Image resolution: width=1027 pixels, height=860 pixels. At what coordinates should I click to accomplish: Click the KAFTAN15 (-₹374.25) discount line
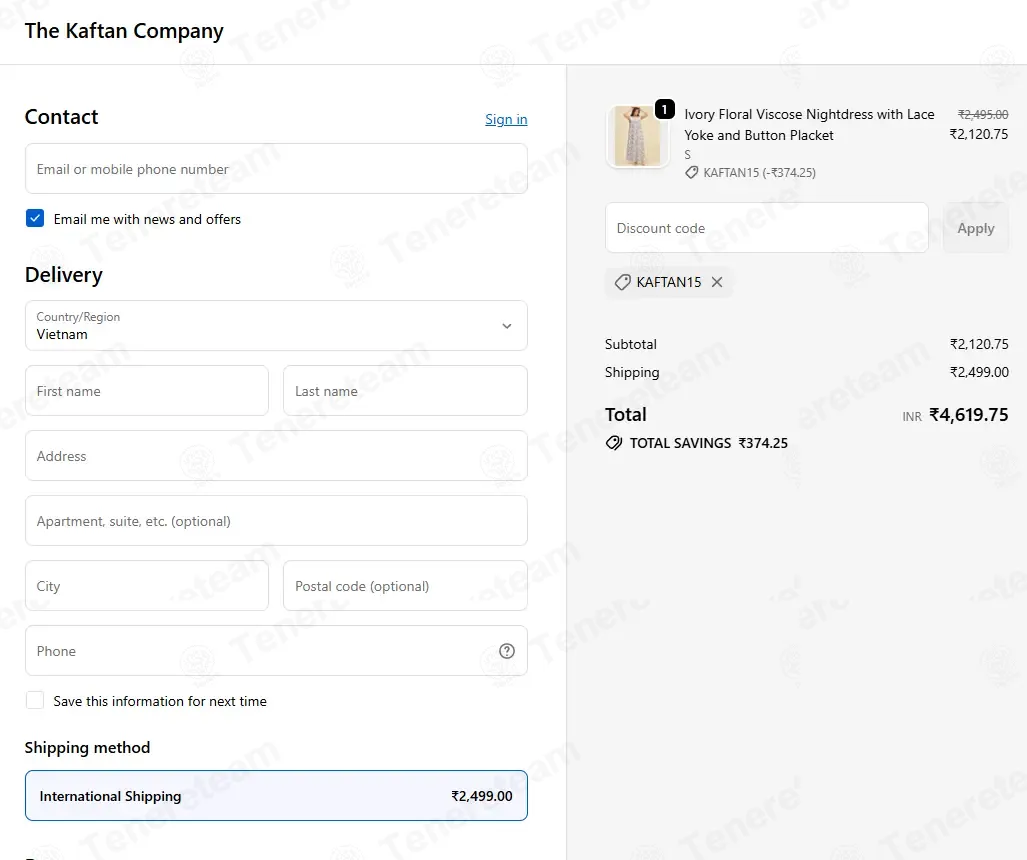coord(751,173)
